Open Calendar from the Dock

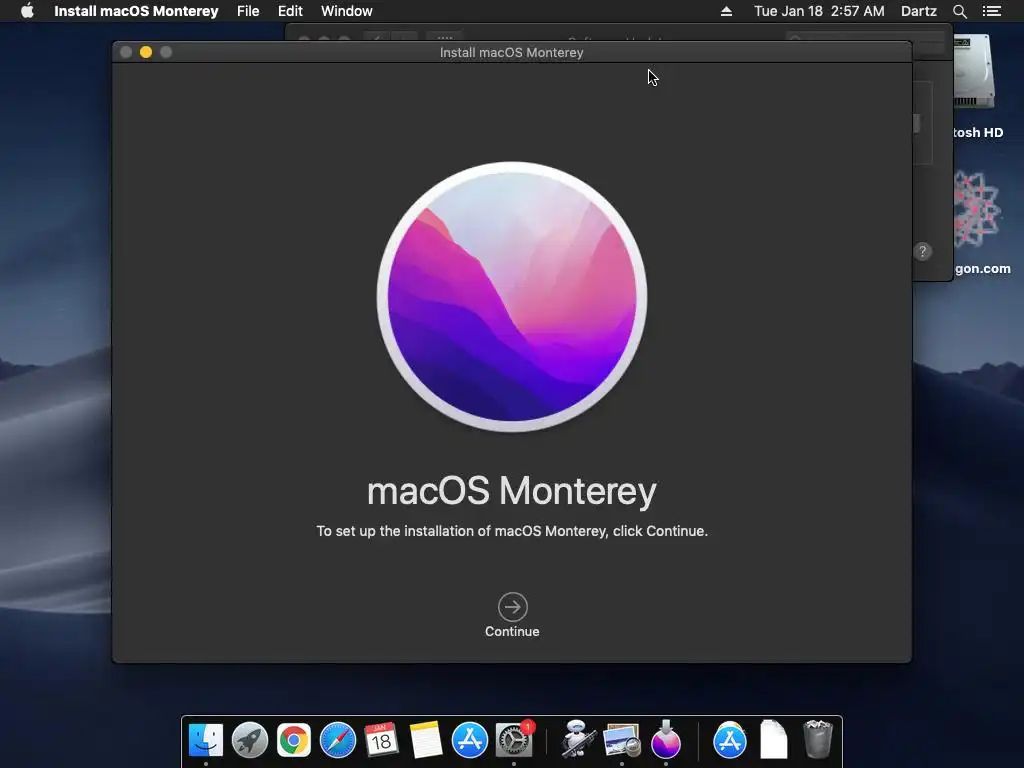[x=381, y=741]
